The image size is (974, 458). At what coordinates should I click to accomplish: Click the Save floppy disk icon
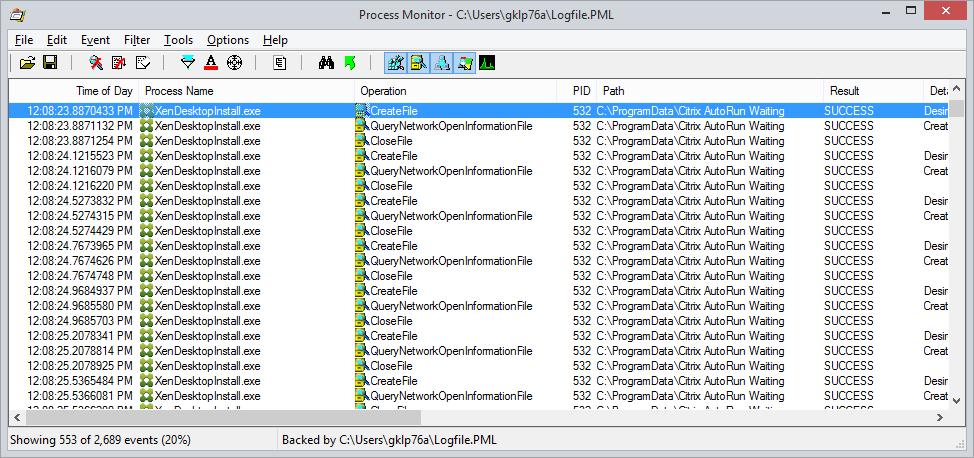[x=50, y=63]
